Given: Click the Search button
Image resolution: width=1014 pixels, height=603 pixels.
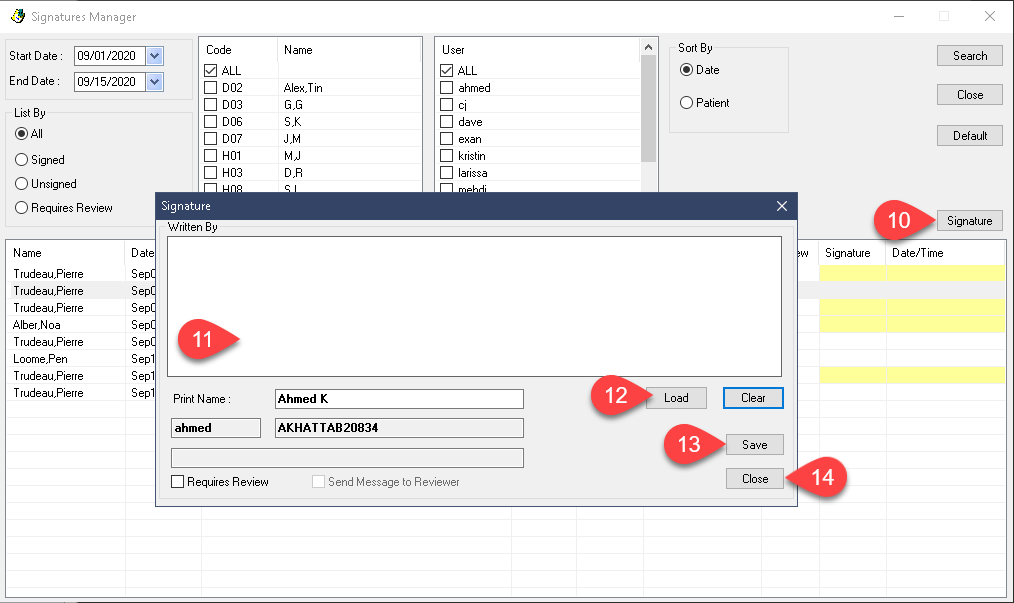Looking at the screenshot, I should (969, 56).
